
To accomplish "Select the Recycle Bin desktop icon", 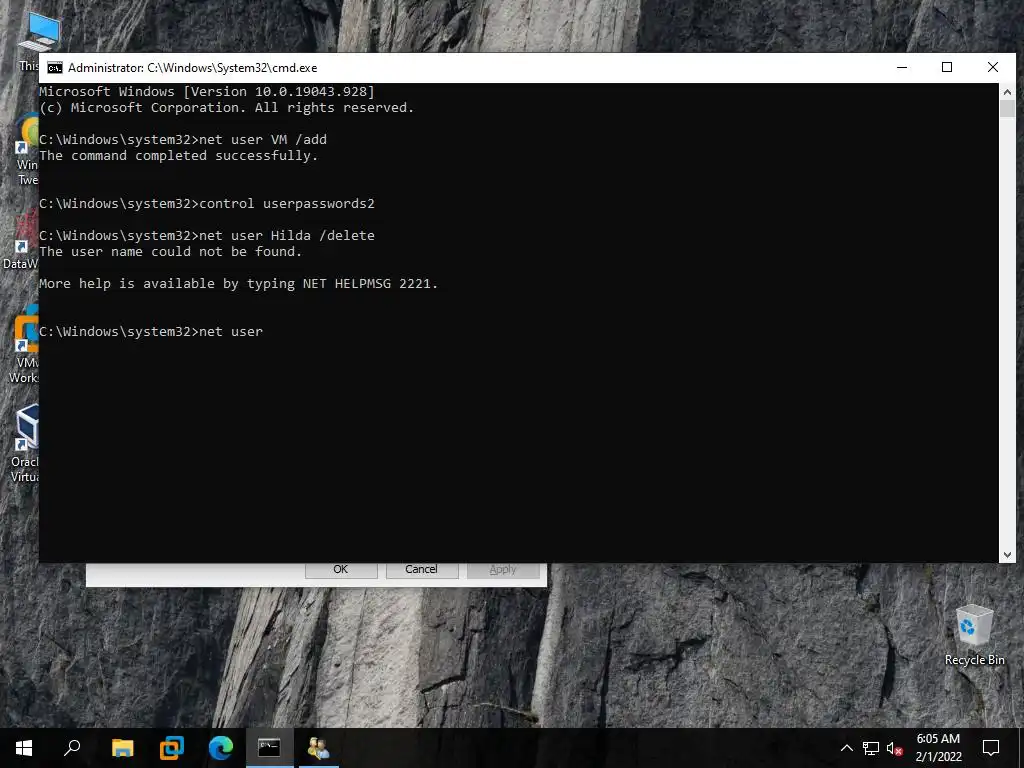I will [974, 635].
